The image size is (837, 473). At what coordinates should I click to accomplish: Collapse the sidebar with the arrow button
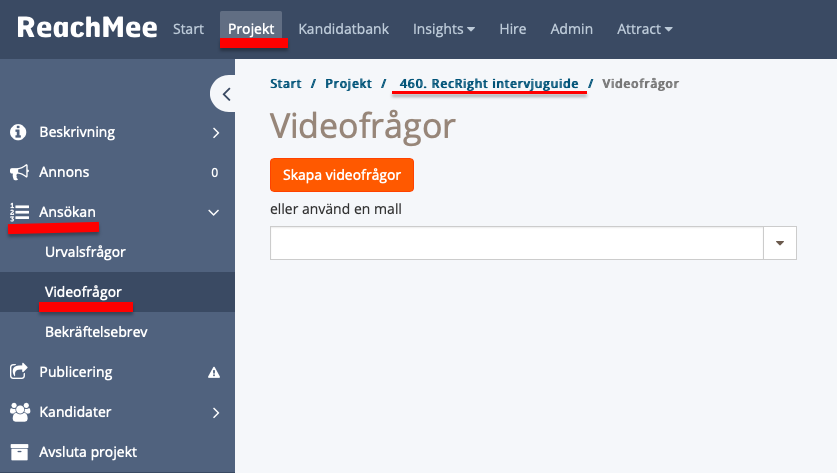tap(224, 94)
